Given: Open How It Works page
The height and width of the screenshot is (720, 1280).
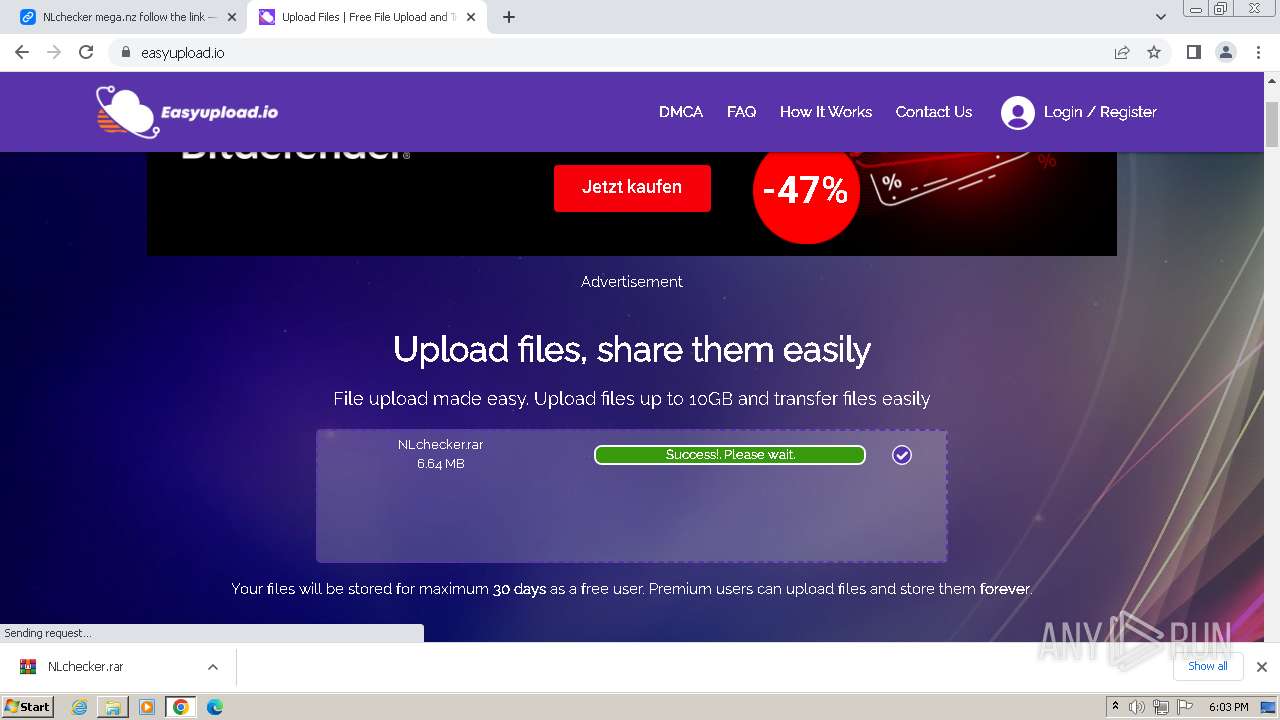Looking at the screenshot, I should coord(826,112).
